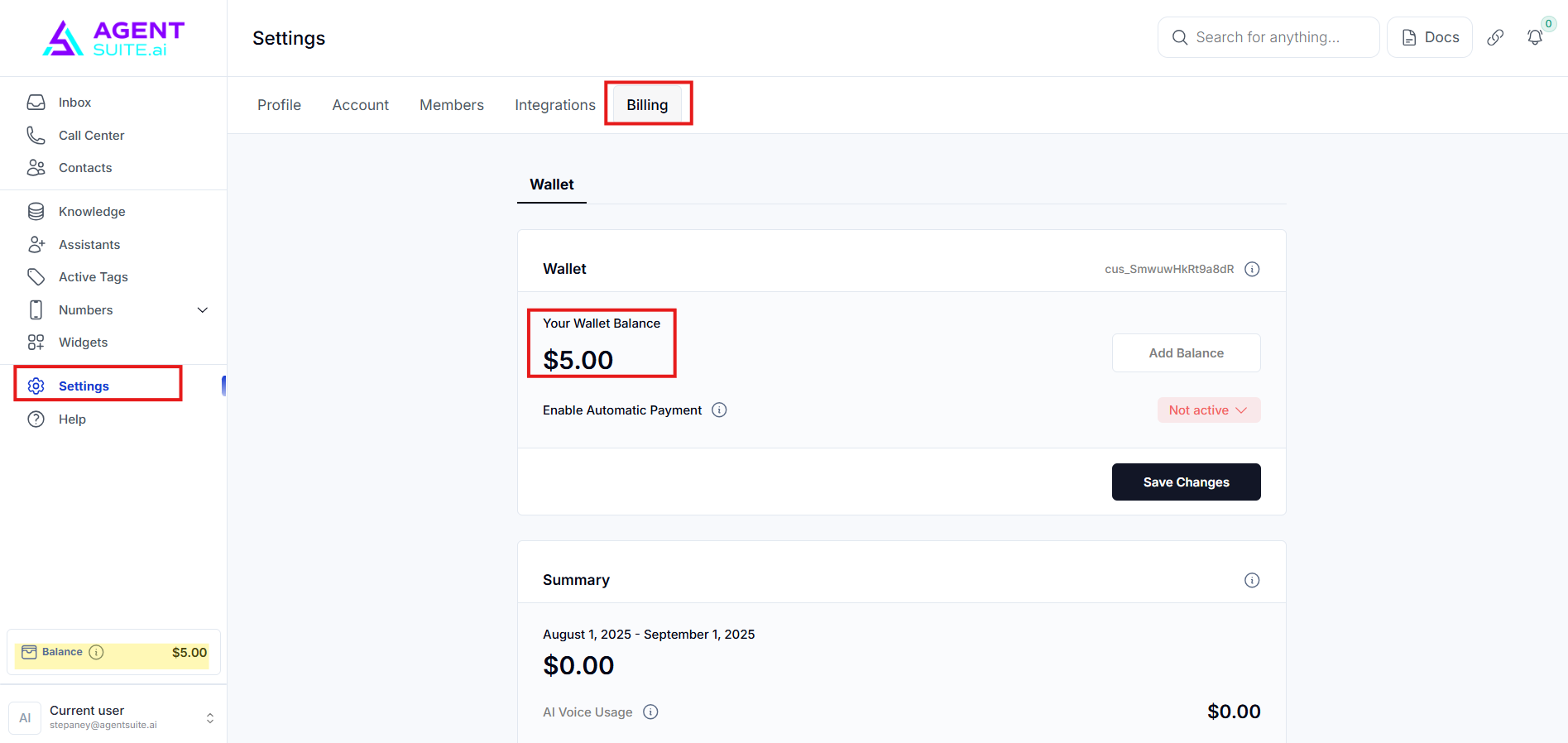Click the Balance info icon in sidebar
Screen dimensions: 1568x743
pyautogui.click(x=96, y=652)
